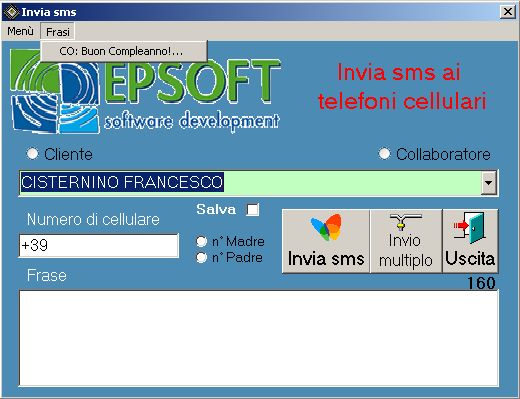Select the Cliente radio button
Viewport: 520px width, 399px height.
[x=32, y=154]
